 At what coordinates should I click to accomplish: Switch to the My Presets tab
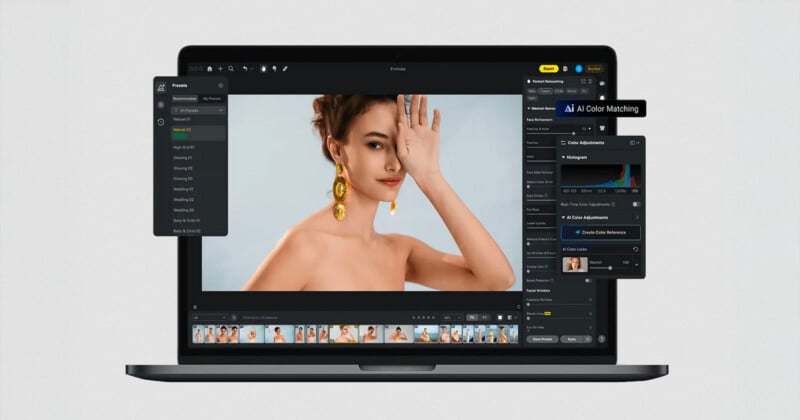point(212,99)
